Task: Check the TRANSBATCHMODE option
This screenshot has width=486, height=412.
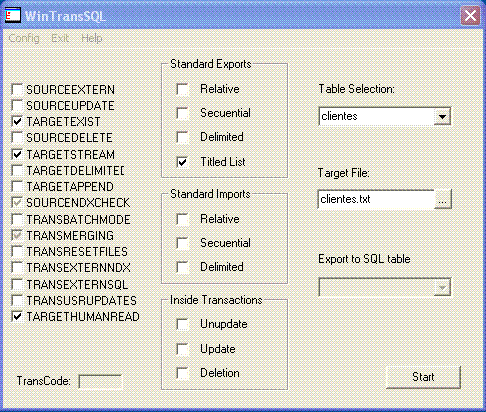Action: (x=17, y=219)
